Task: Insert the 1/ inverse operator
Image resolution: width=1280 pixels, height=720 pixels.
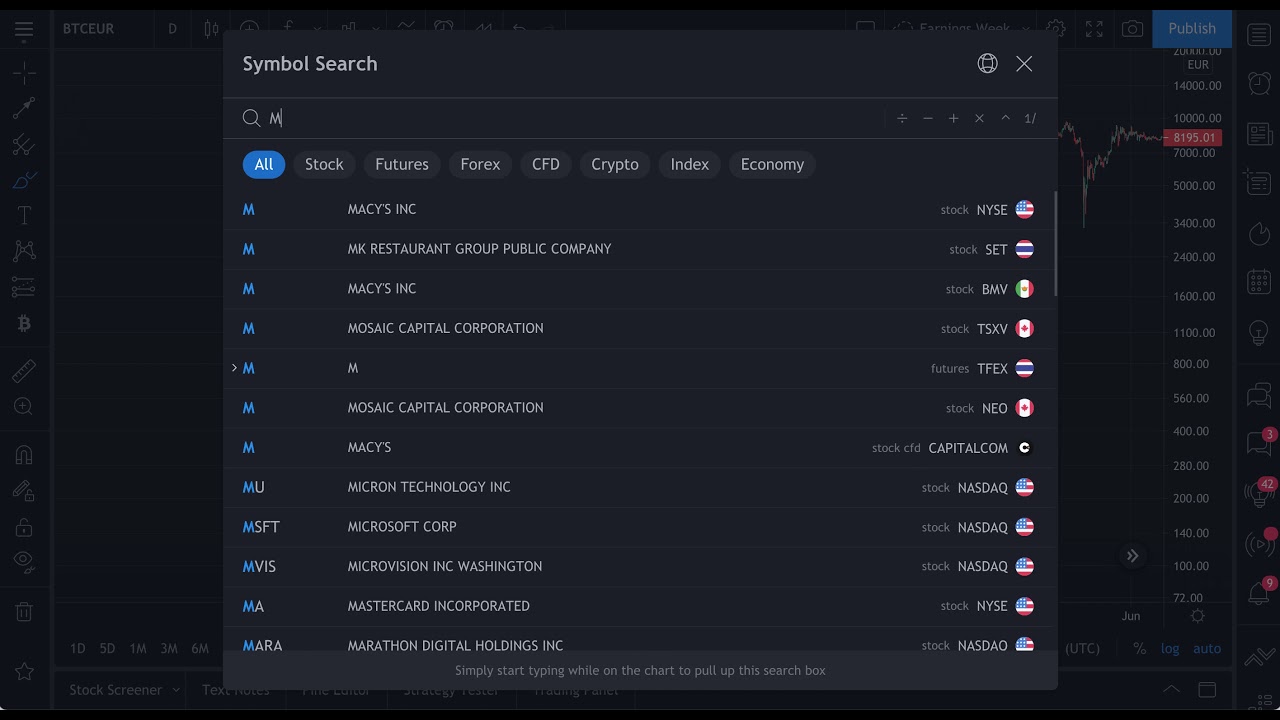Action: pyautogui.click(x=1030, y=118)
